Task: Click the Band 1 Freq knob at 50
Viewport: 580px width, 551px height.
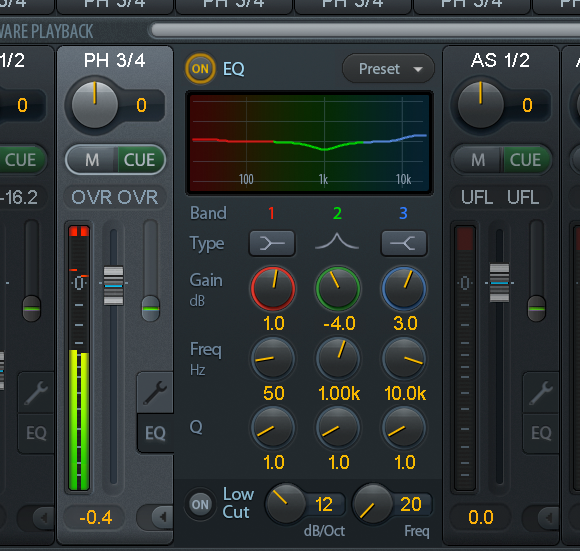Action: (x=273, y=358)
